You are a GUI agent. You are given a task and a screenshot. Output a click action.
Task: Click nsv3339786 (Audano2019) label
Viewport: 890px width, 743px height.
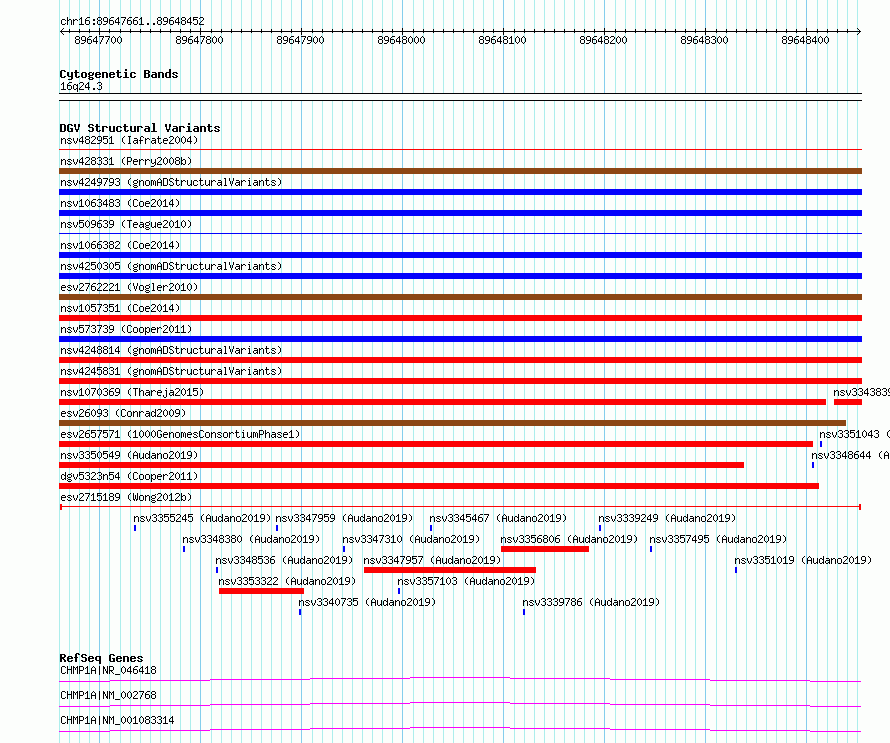[x=591, y=602]
